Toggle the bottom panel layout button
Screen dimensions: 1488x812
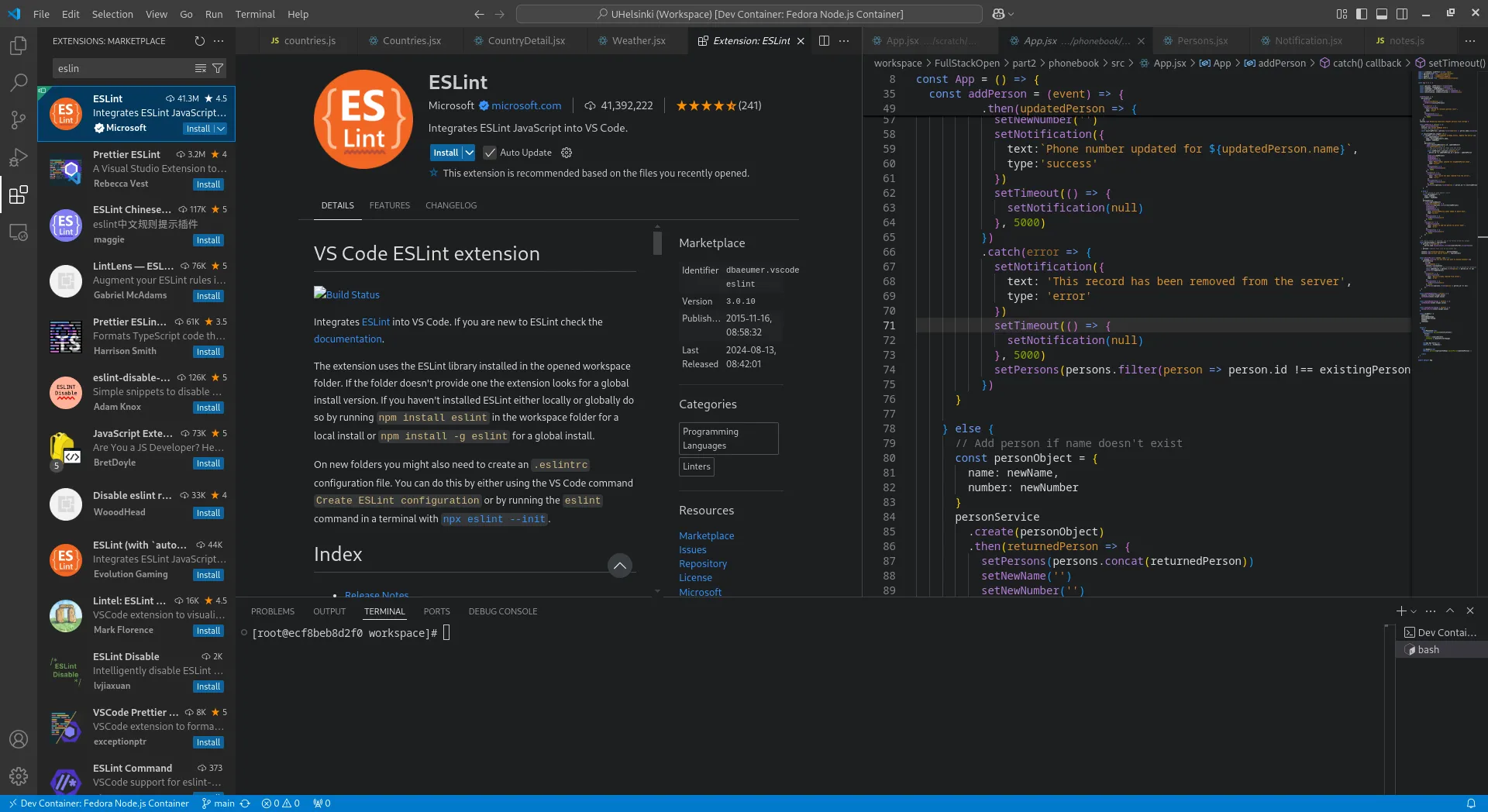point(1382,14)
